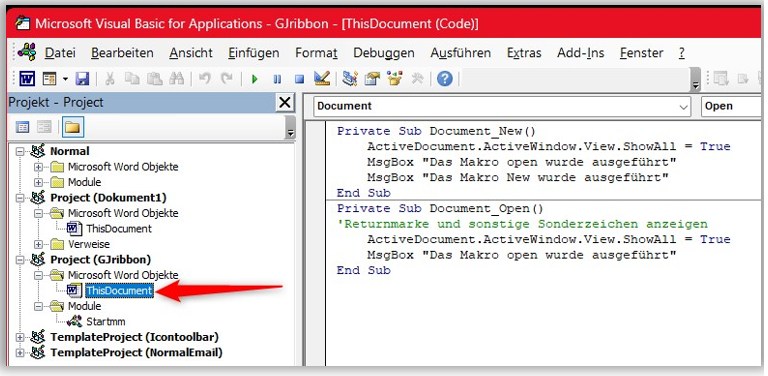Open the Einfügen menu

point(253,53)
